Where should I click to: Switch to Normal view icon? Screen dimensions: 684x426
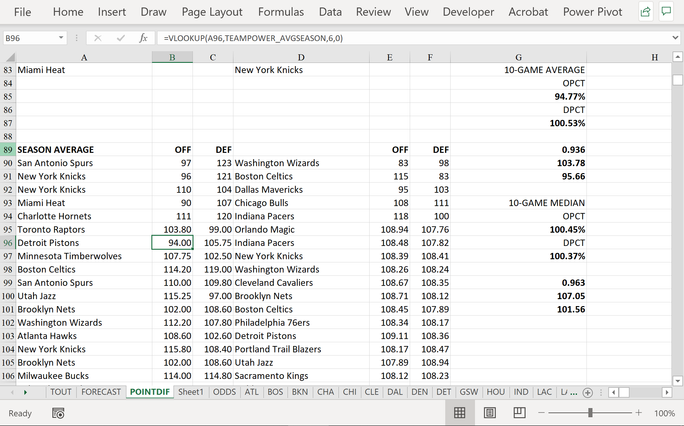[x=460, y=412]
